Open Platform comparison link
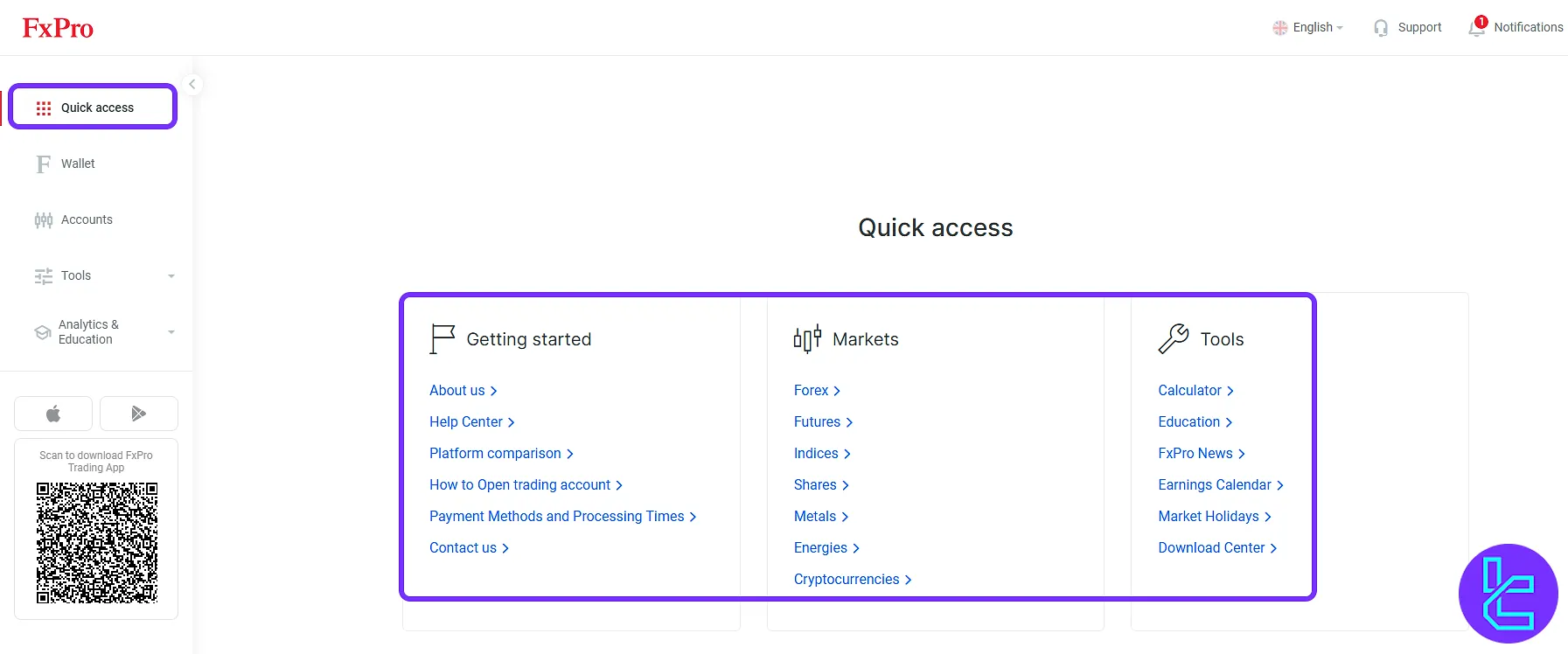 (x=501, y=454)
